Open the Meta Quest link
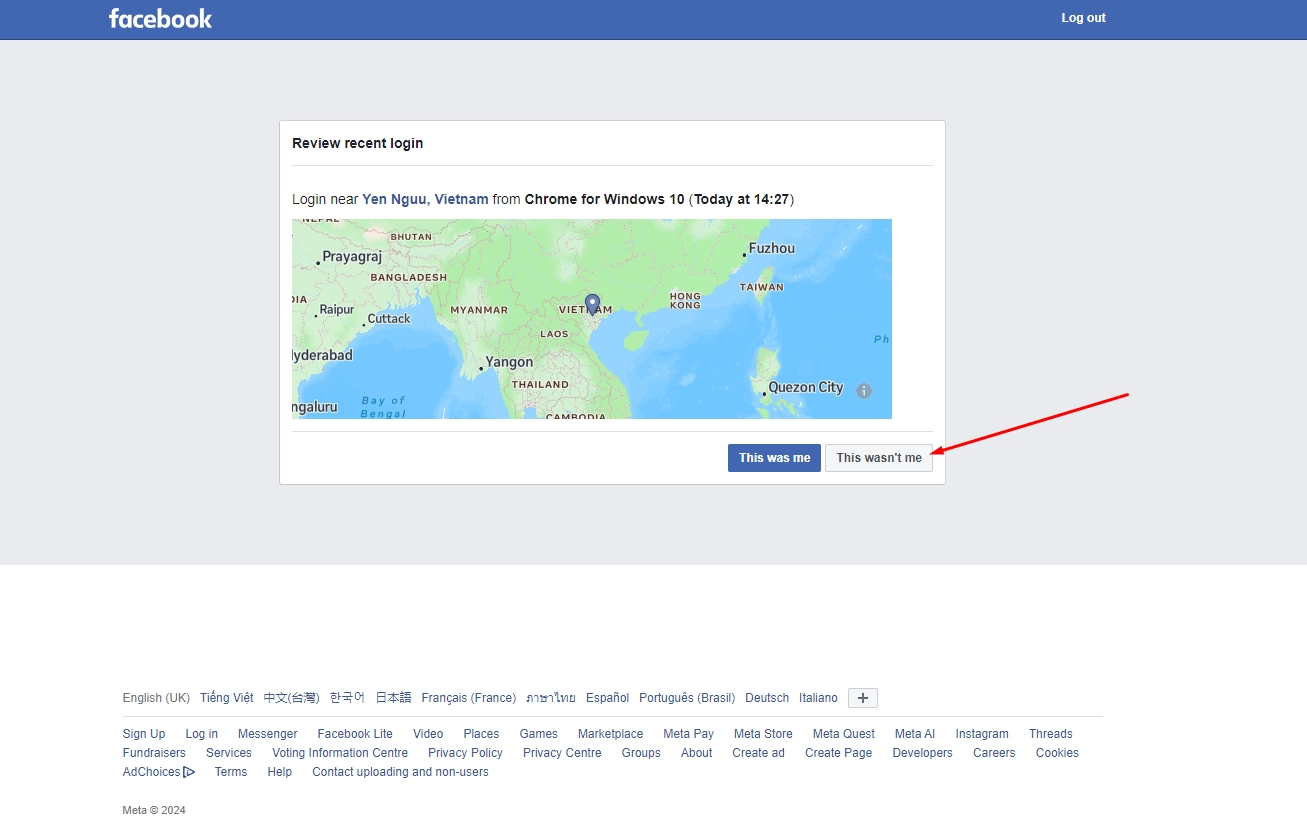The height and width of the screenshot is (824, 1307). (844, 734)
